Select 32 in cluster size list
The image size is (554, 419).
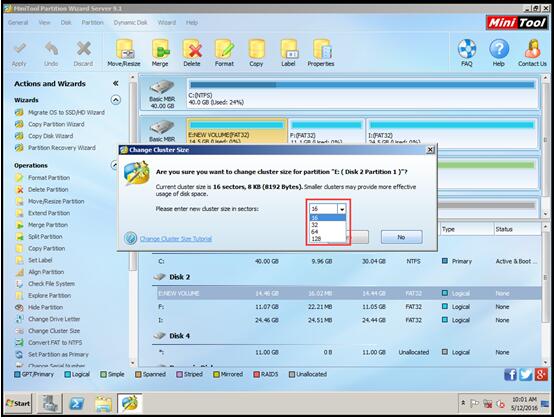[x=327, y=225]
